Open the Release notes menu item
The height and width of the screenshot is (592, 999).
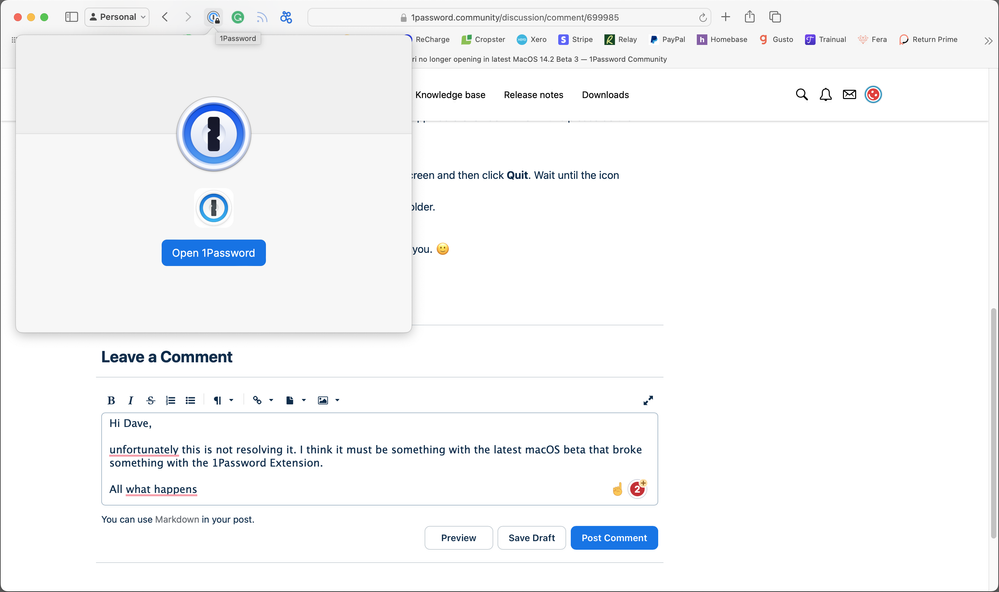[x=533, y=95]
